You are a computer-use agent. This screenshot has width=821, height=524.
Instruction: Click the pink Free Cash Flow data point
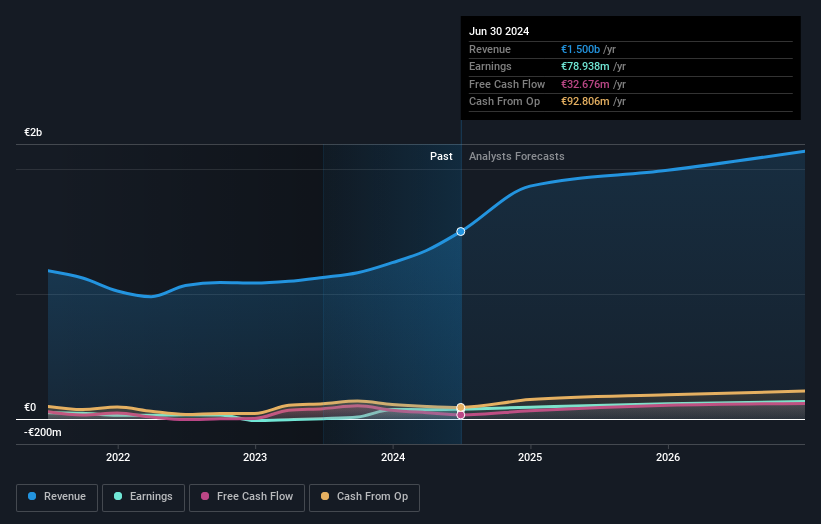tap(461, 415)
